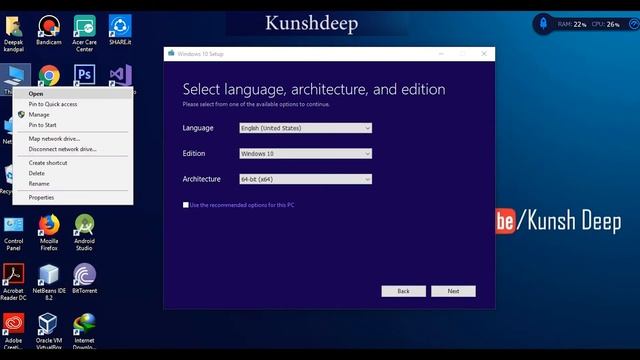
Task: Launch the Visual Studio desktop icon
Action: (120, 75)
